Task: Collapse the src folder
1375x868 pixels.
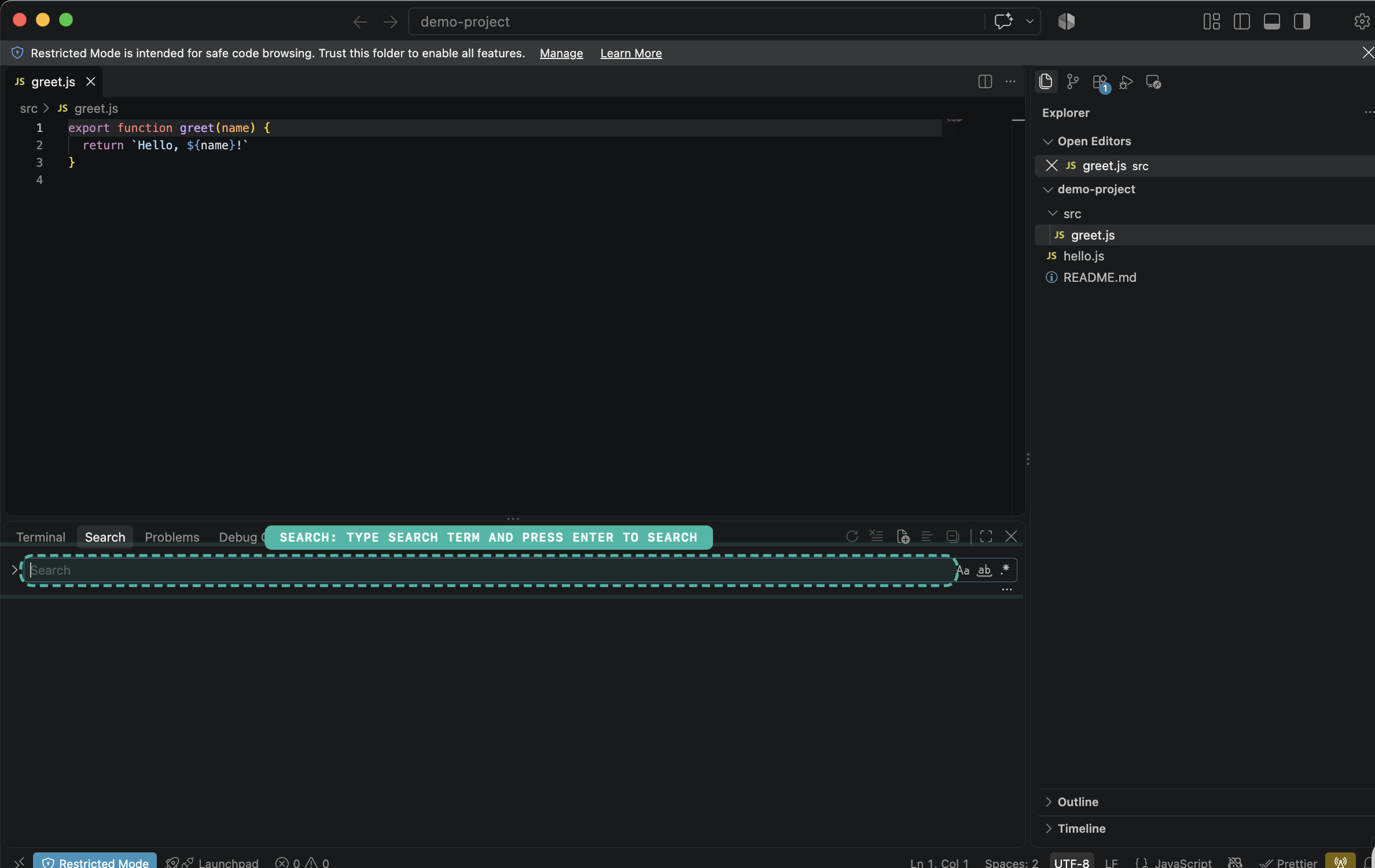Action: coord(1053,214)
